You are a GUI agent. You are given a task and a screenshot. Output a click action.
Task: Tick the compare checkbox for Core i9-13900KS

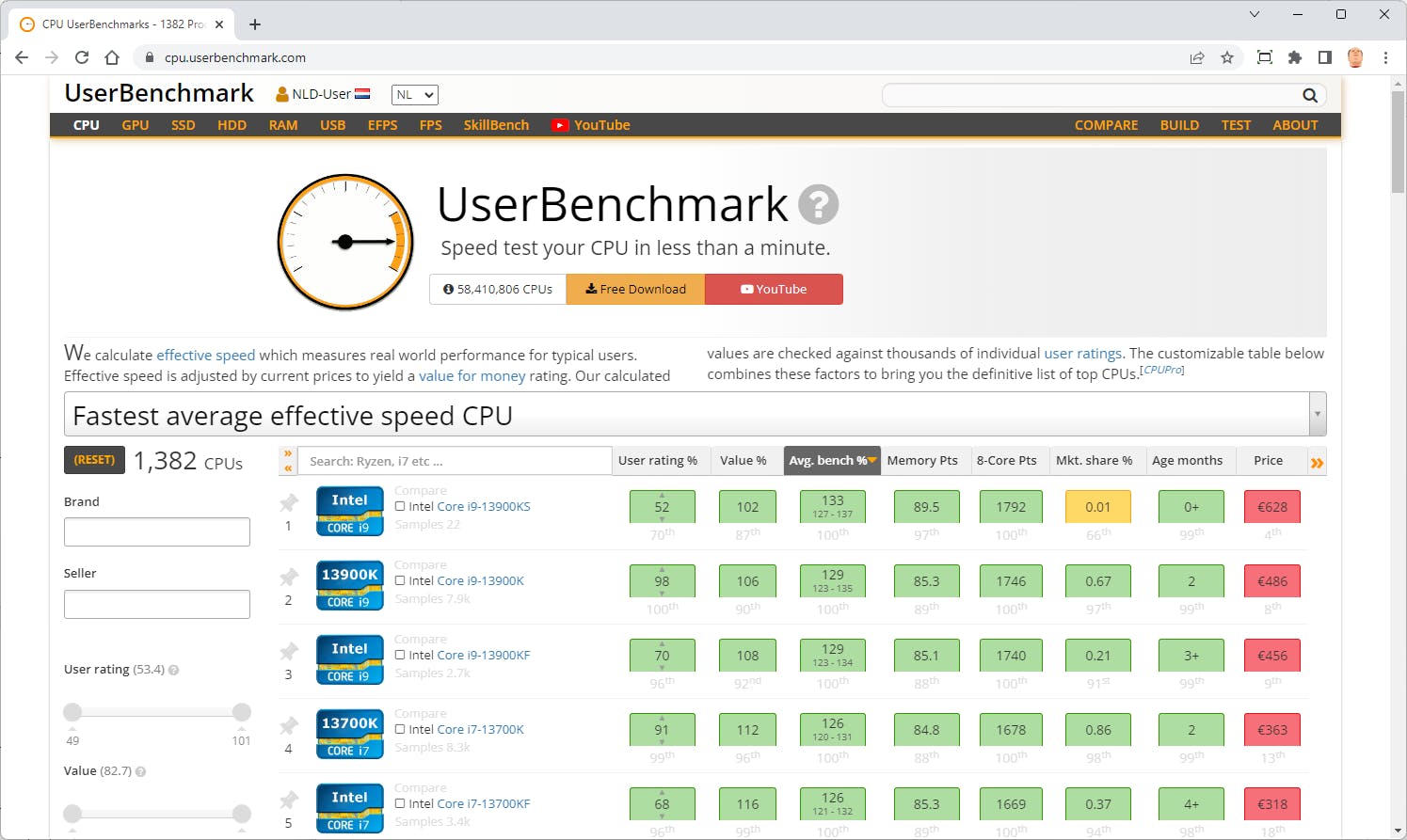[x=400, y=506]
